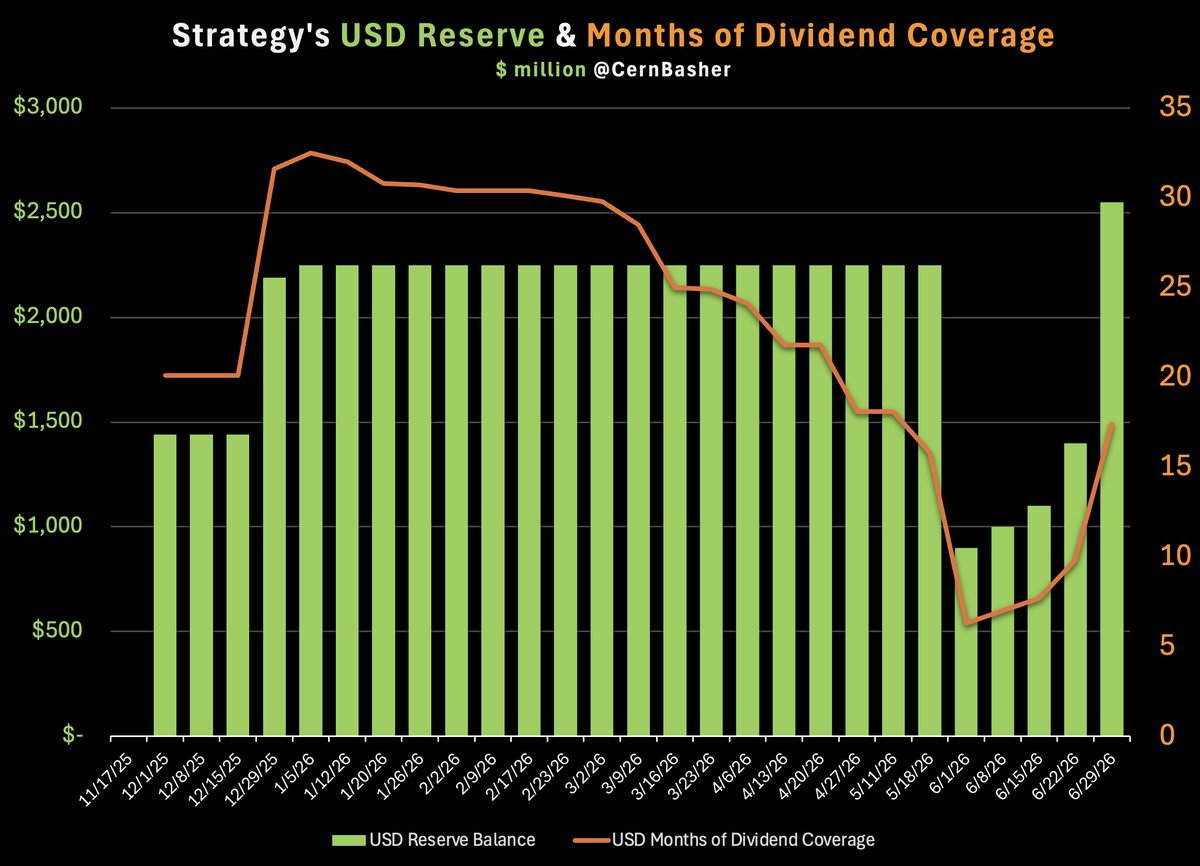Click the '$2,500' left axis label
Screen dimensions: 1200x866
(49, 213)
